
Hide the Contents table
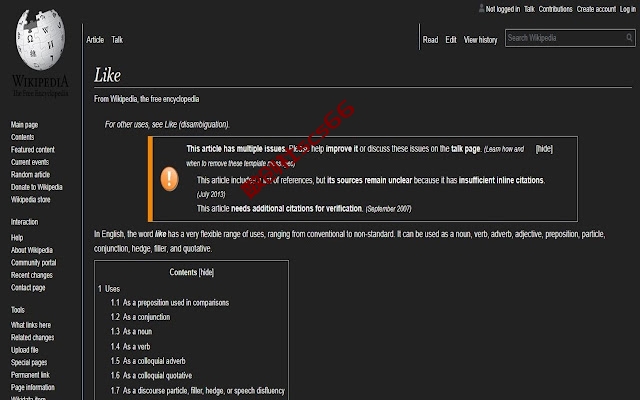206,272
